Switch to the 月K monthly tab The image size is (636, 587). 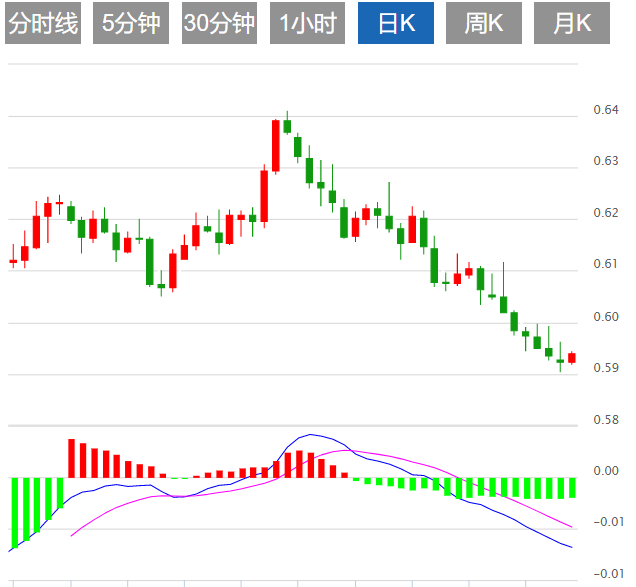[x=572, y=23]
